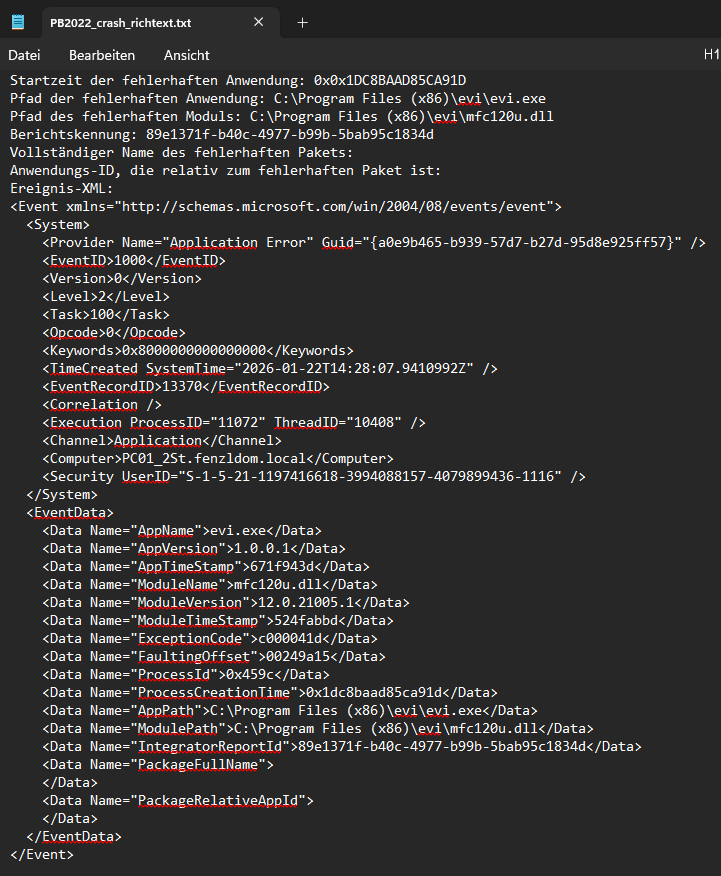
Task: Open the Ansicht menu
Action: [187, 55]
